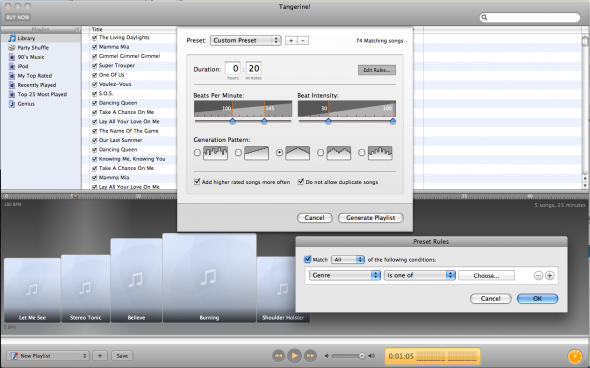Select the peak-shaped generation pattern radio
The image size is (590, 368).
[x=279, y=153]
